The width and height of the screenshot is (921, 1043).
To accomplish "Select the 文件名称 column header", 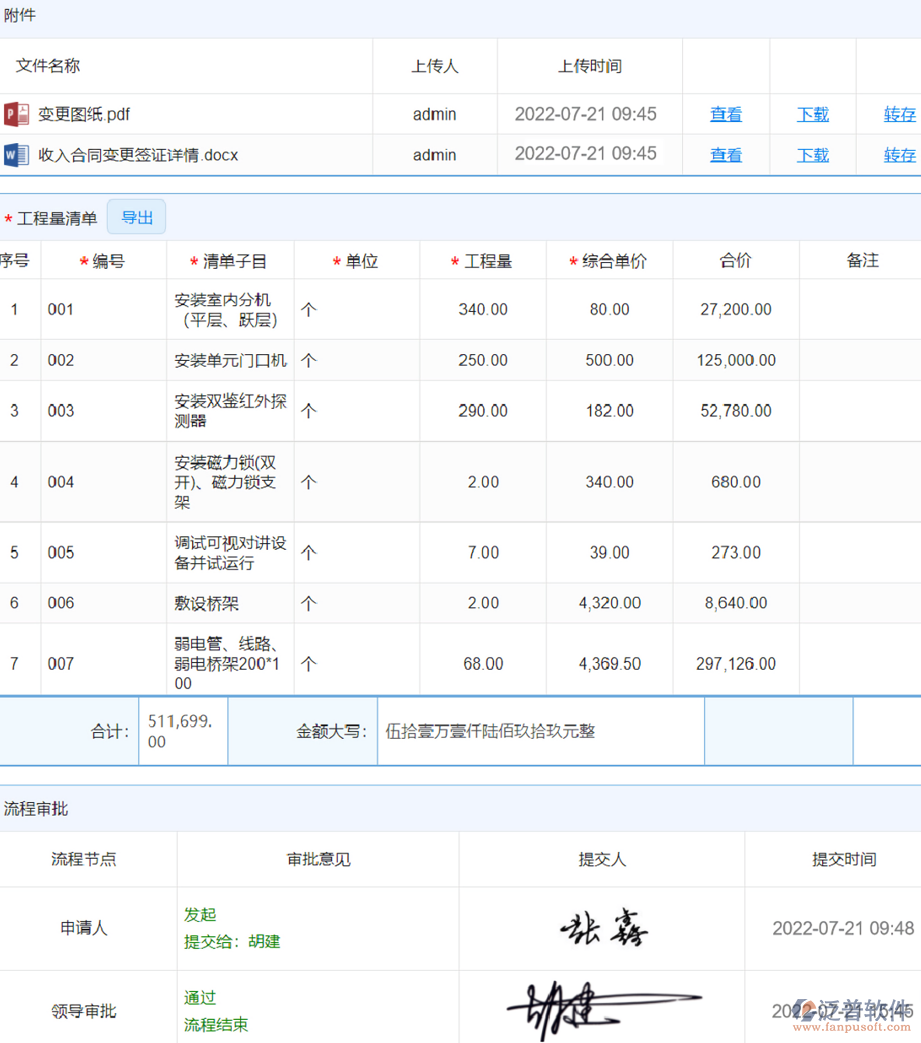I will [x=45, y=66].
